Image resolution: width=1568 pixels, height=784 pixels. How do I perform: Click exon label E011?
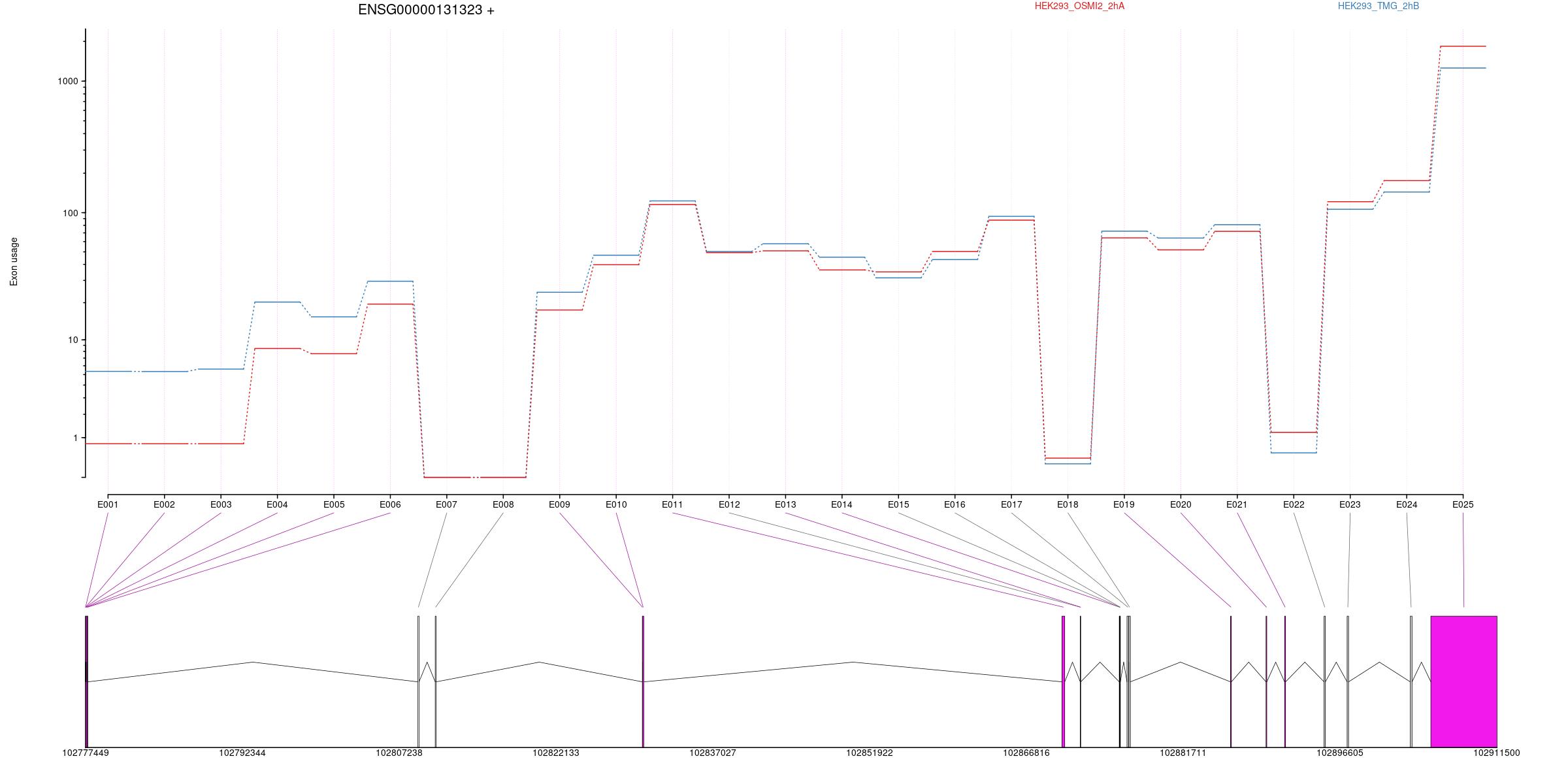pyautogui.click(x=672, y=504)
